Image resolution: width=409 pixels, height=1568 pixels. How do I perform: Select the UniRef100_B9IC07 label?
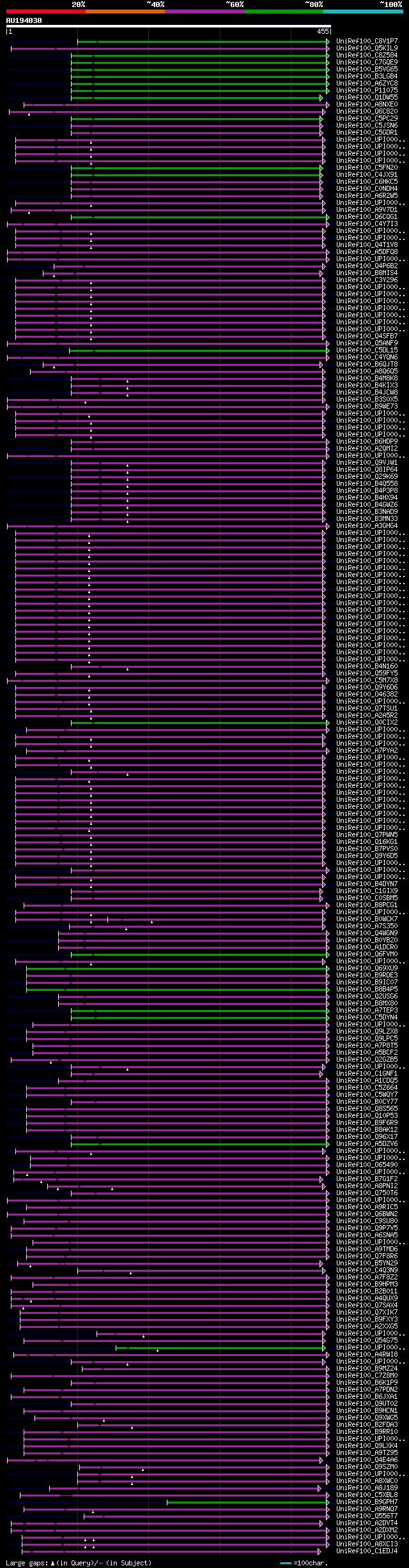367,982
